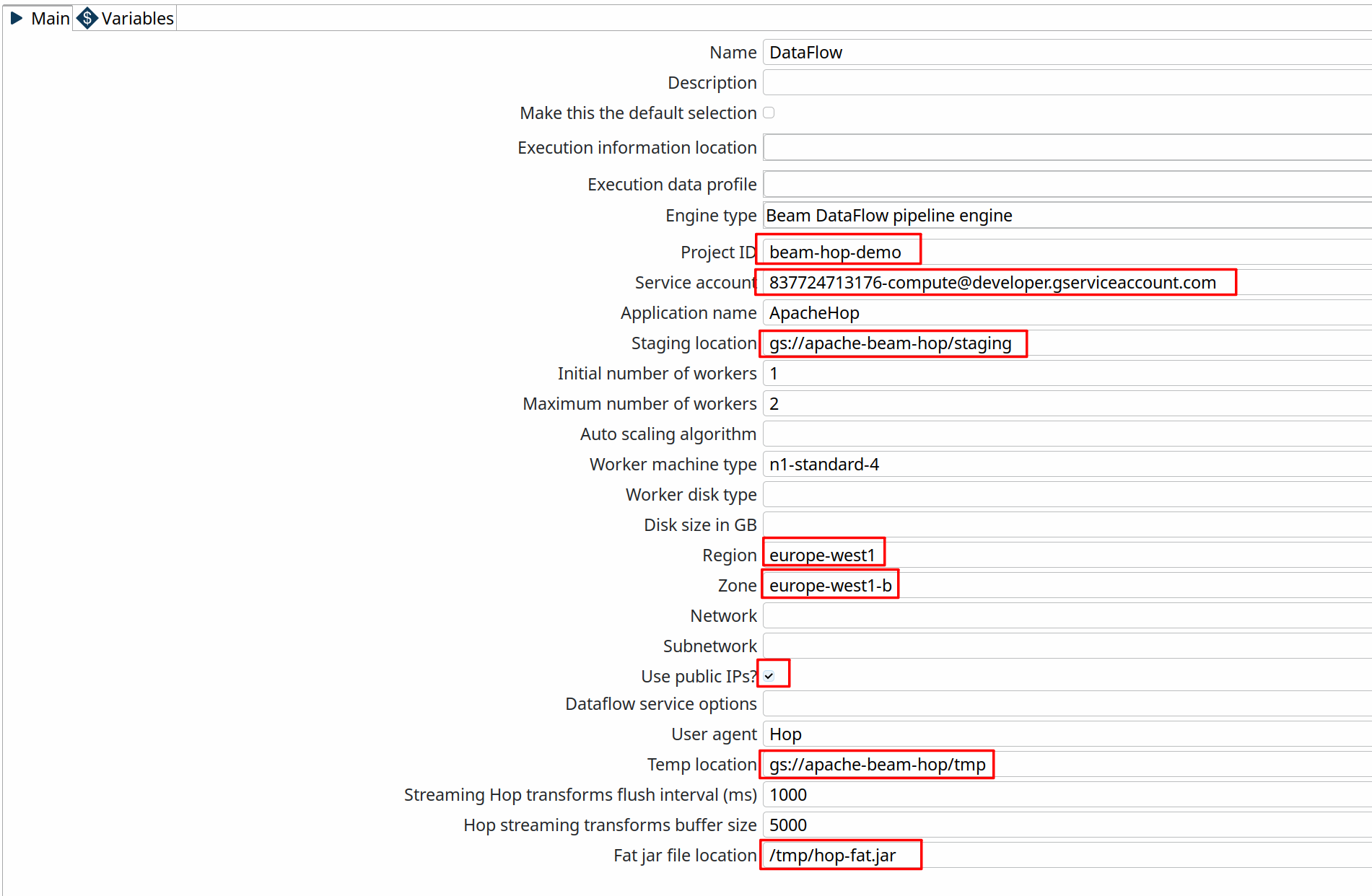Viewport: 1372px width, 896px height.
Task: Click the Execution information location field
Action: point(1067,147)
